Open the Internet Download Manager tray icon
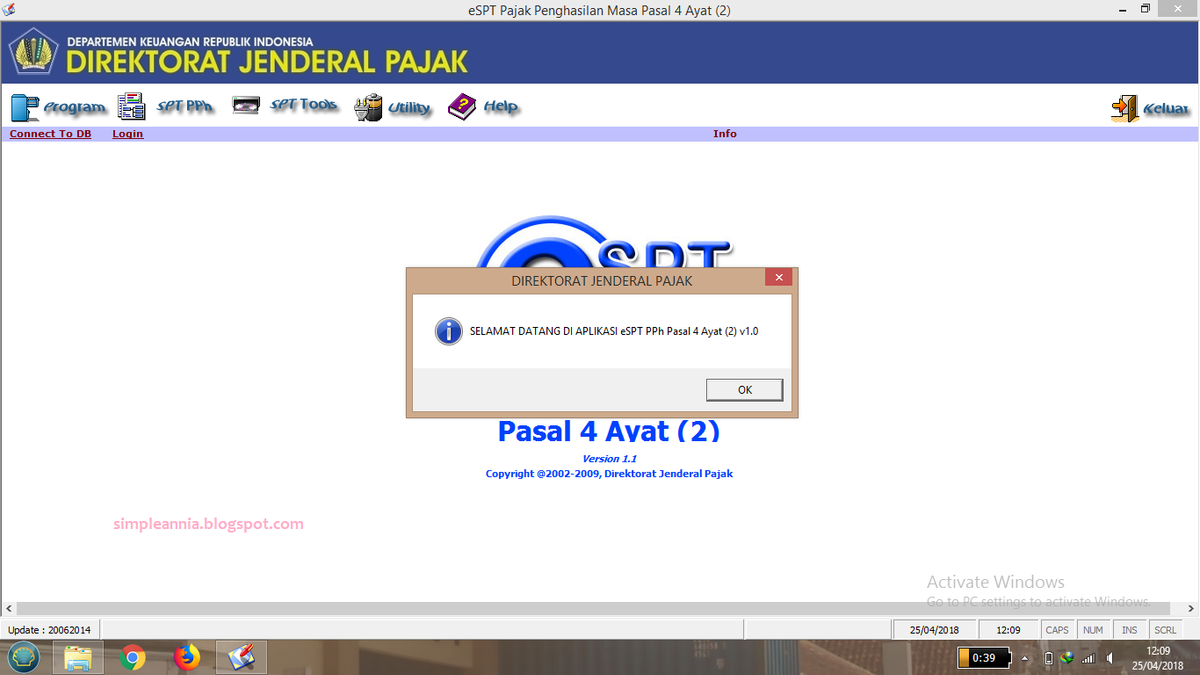 [x=1066, y=658]
